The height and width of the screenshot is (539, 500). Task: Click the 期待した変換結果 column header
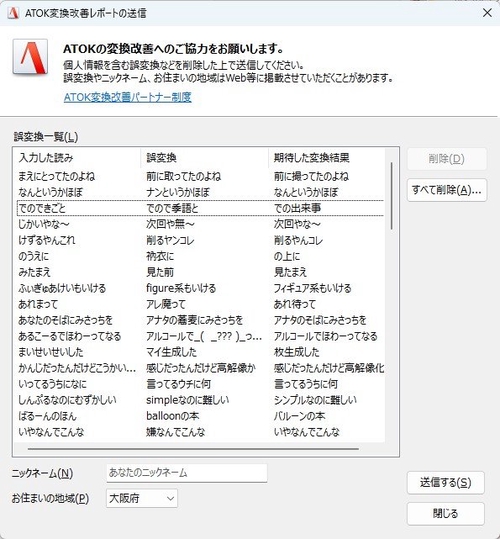point(326,158)
